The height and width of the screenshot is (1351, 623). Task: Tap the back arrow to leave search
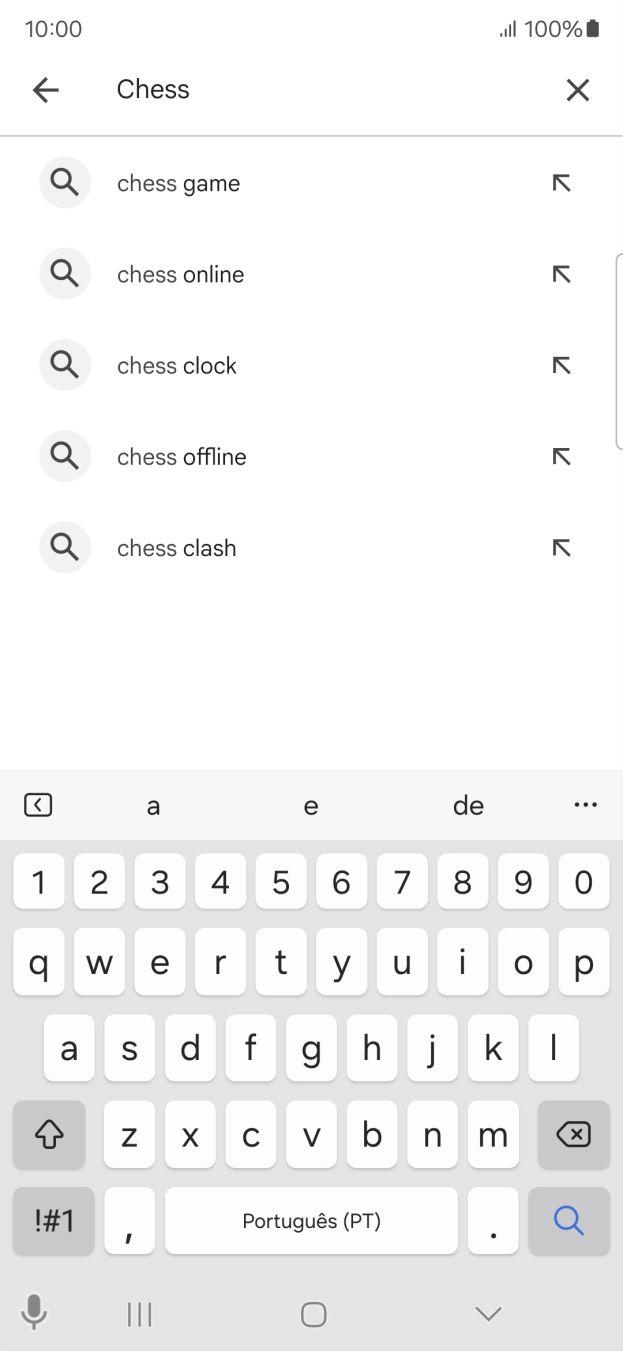click(45, 90)
